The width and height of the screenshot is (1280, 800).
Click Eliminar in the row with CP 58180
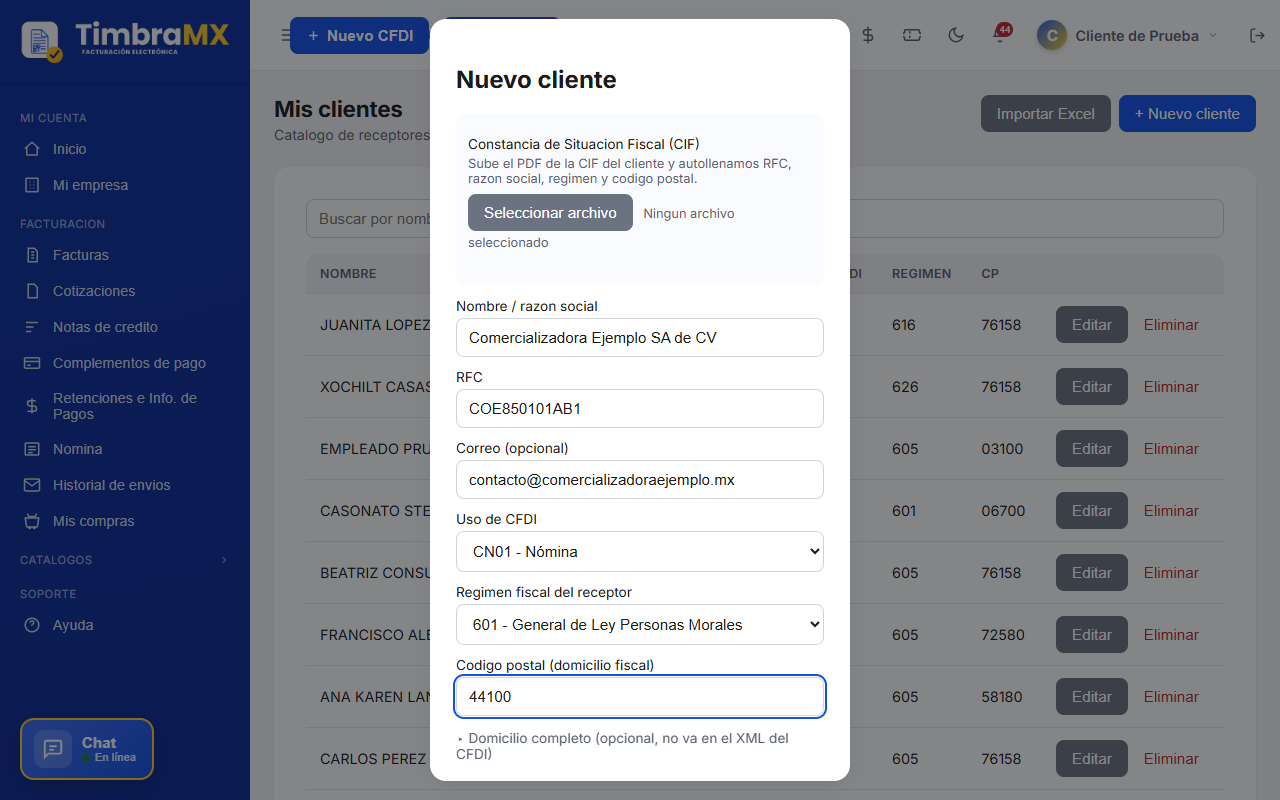tap(1171, 697)
